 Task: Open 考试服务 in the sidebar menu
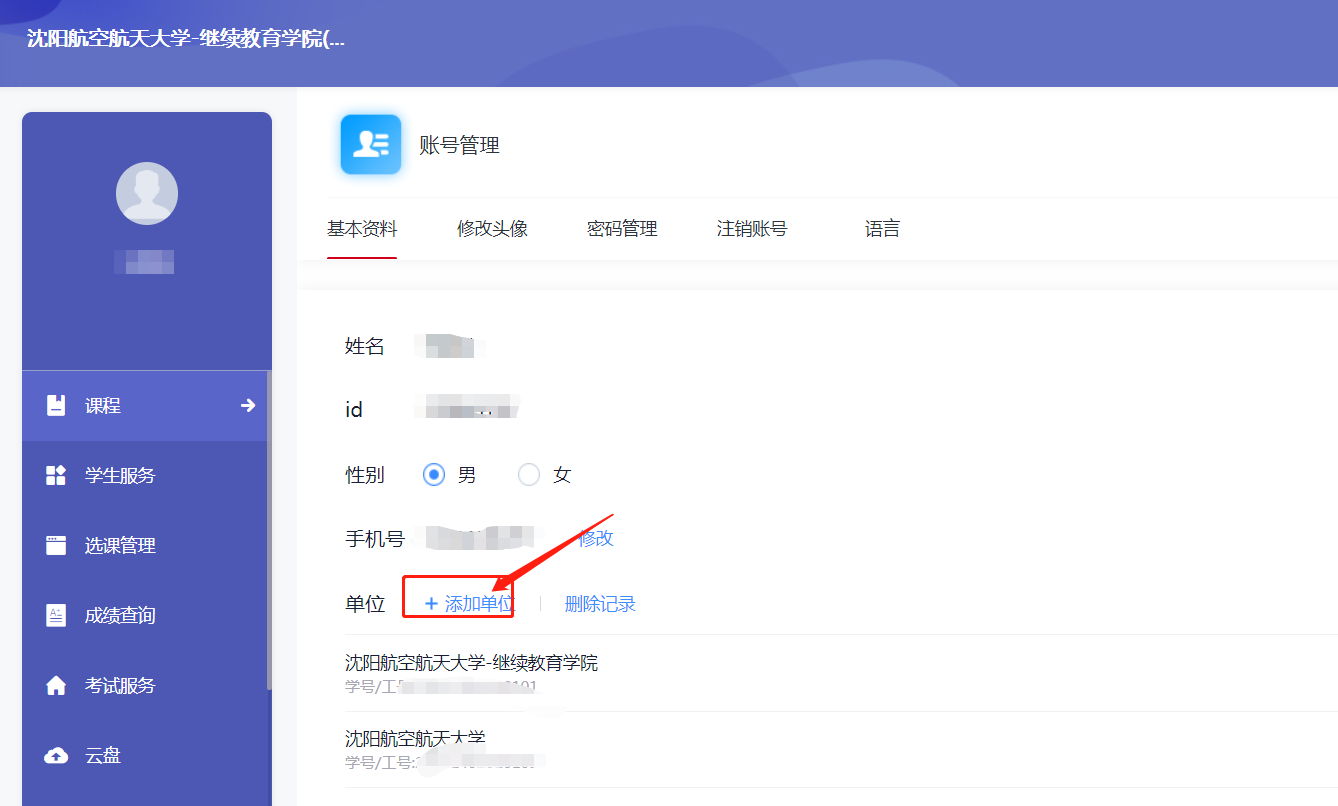[145, 685]
